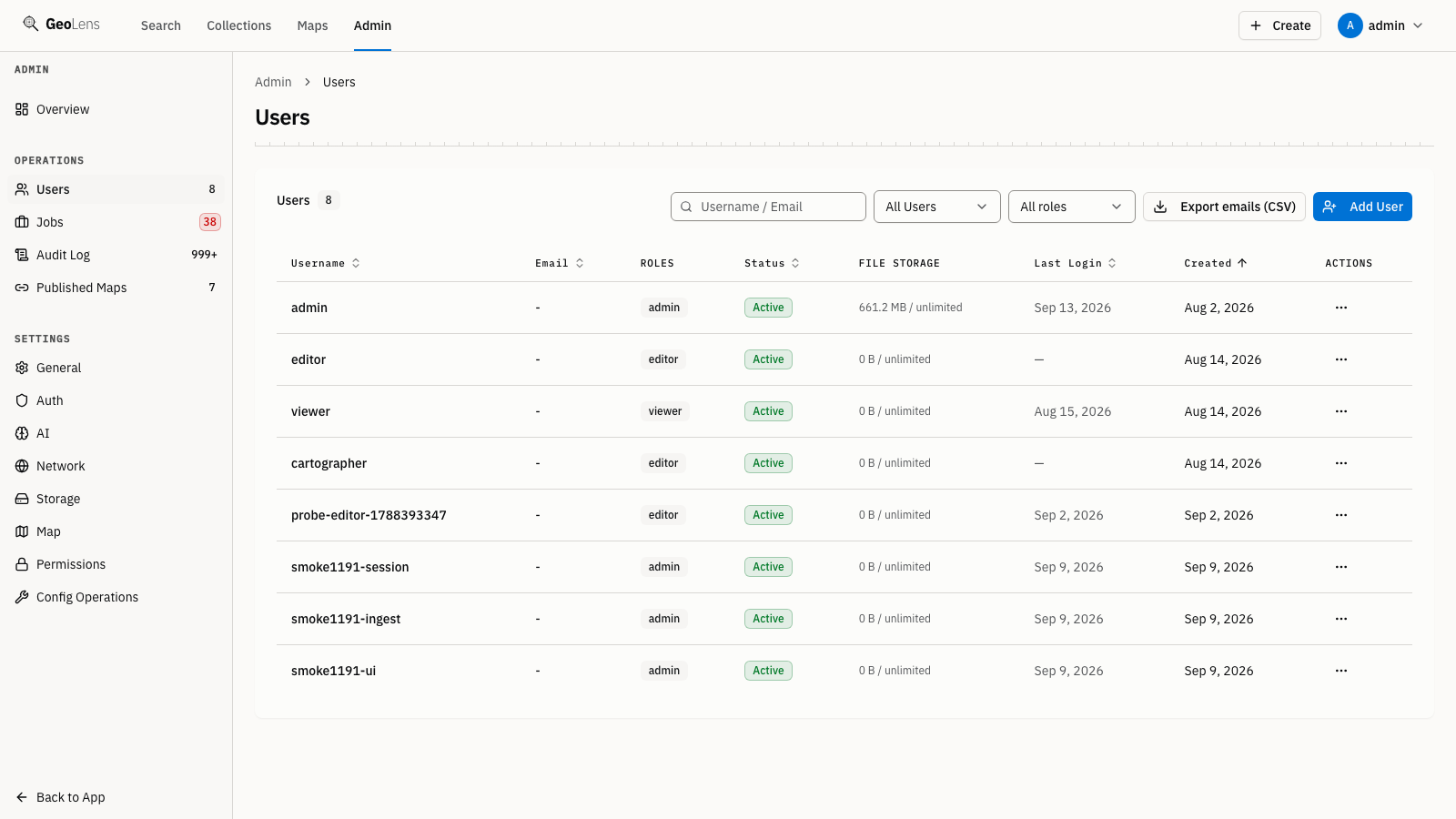This screenshot has width=1456, height=819.
Task: Sort table by Email column
Action: coord(560,263)
